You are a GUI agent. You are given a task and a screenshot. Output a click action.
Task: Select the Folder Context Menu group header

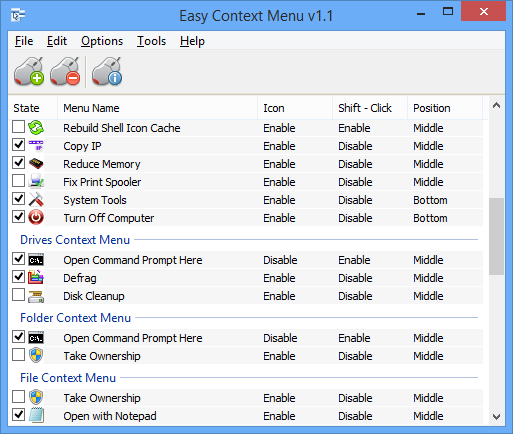(75, 318)
